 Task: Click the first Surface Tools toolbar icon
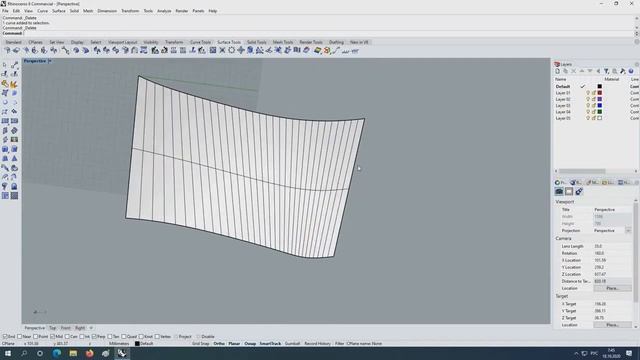tap(7, 51)
